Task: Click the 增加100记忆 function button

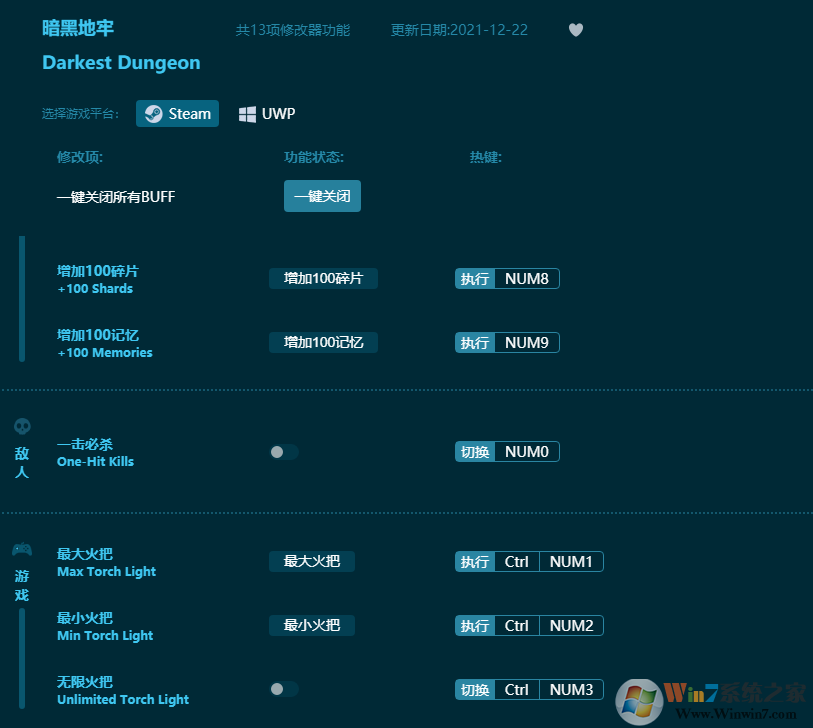Action: [x=323, y=342]
